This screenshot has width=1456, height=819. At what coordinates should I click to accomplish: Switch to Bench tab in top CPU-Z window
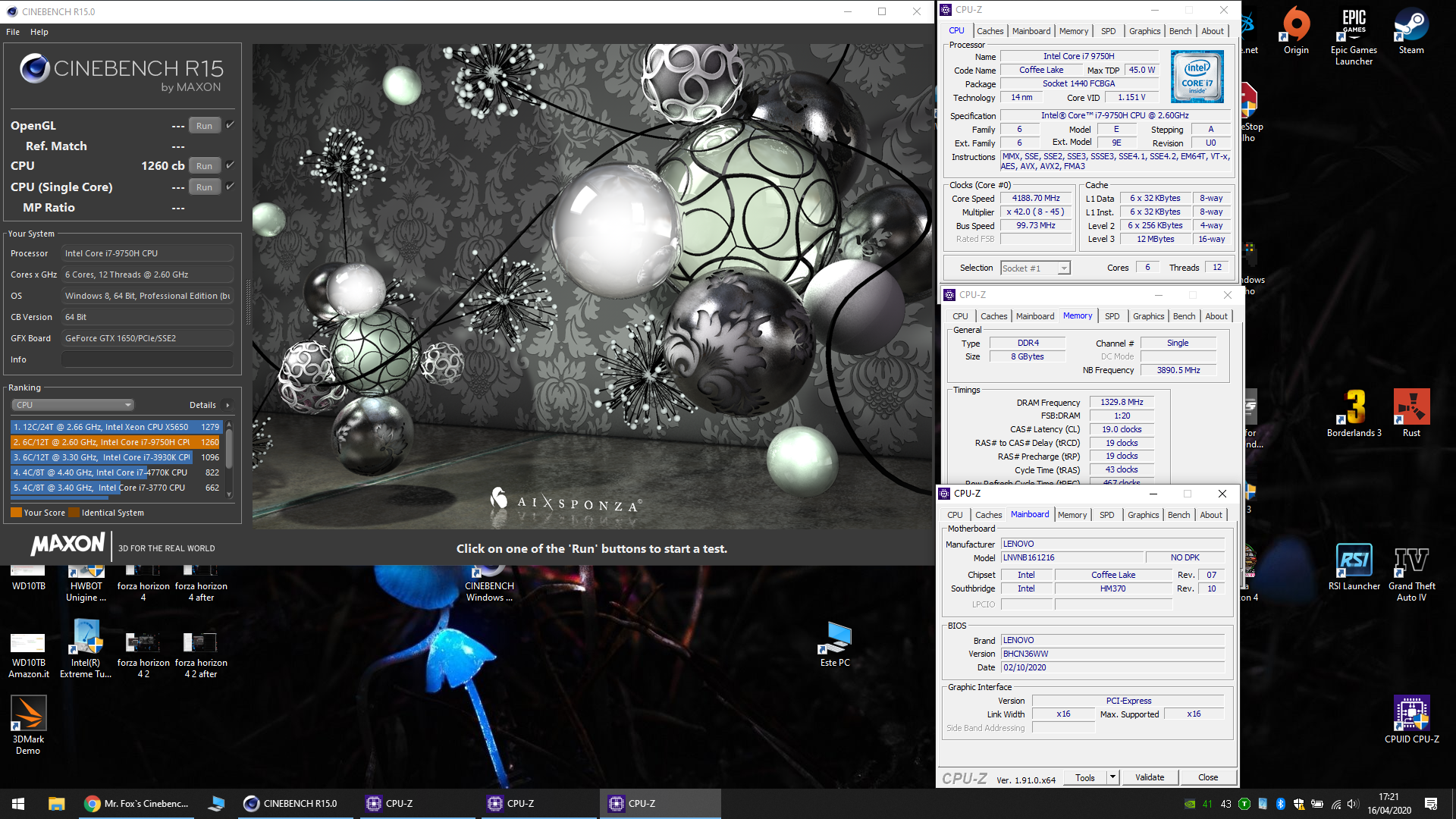point(1180,31)
